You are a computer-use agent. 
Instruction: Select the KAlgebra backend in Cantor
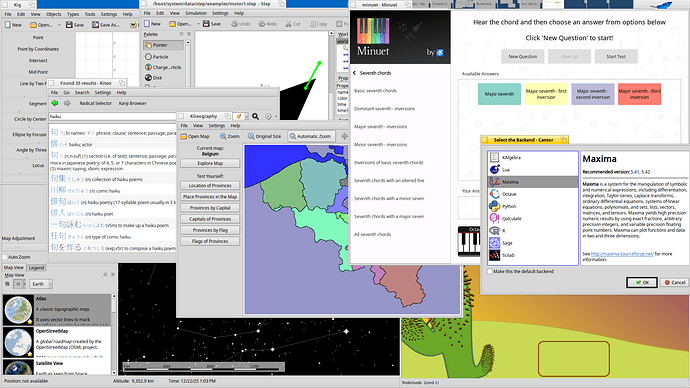[x=533, y=157]
